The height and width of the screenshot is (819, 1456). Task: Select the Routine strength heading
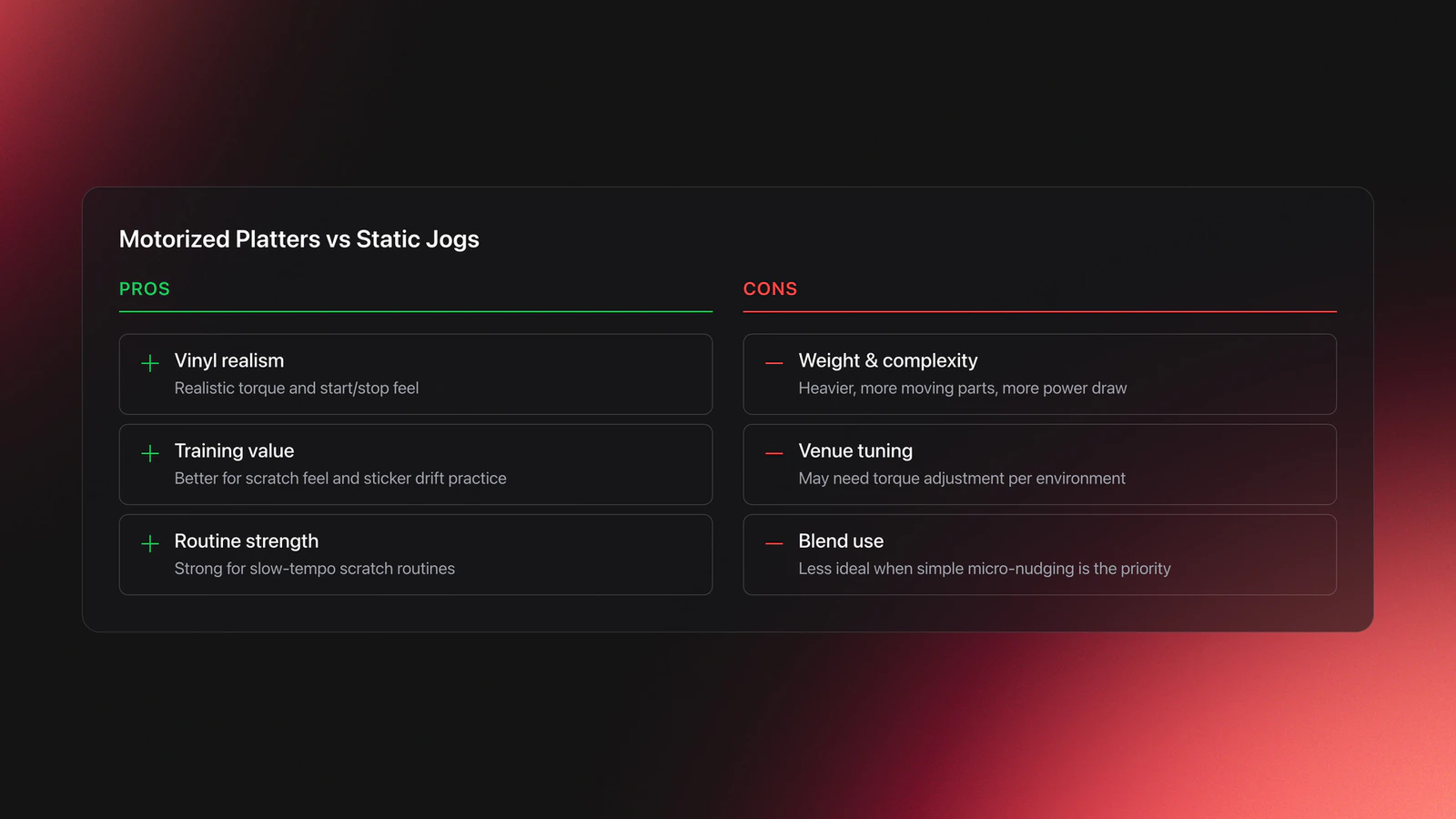point(247,541)
